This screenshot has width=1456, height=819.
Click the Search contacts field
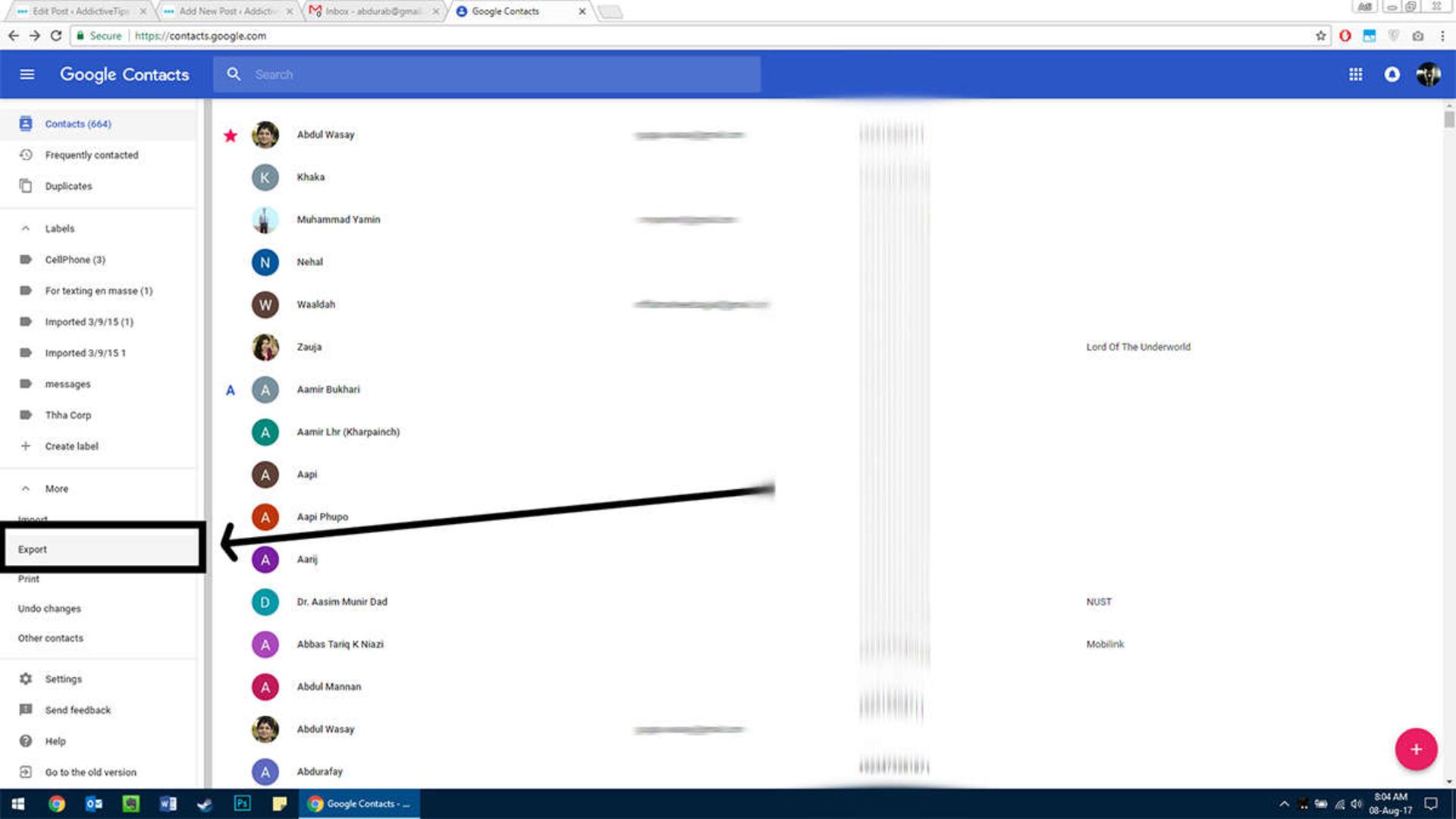click(x=487, y=74)
